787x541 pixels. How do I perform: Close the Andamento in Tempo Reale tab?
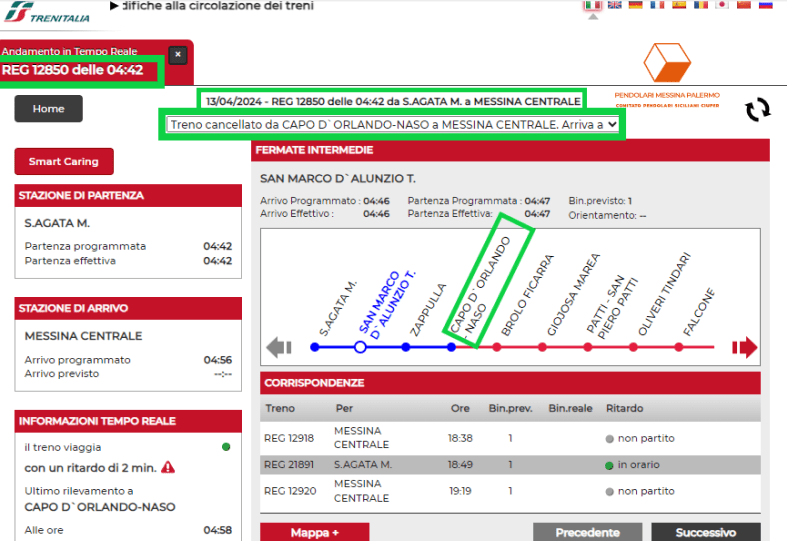pos(177,55)
